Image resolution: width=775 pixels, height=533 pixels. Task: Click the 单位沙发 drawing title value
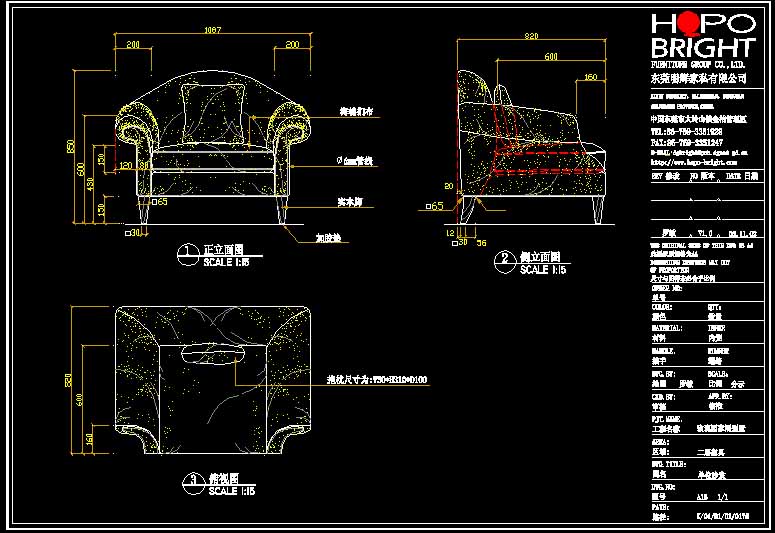(x=712, y=475)
